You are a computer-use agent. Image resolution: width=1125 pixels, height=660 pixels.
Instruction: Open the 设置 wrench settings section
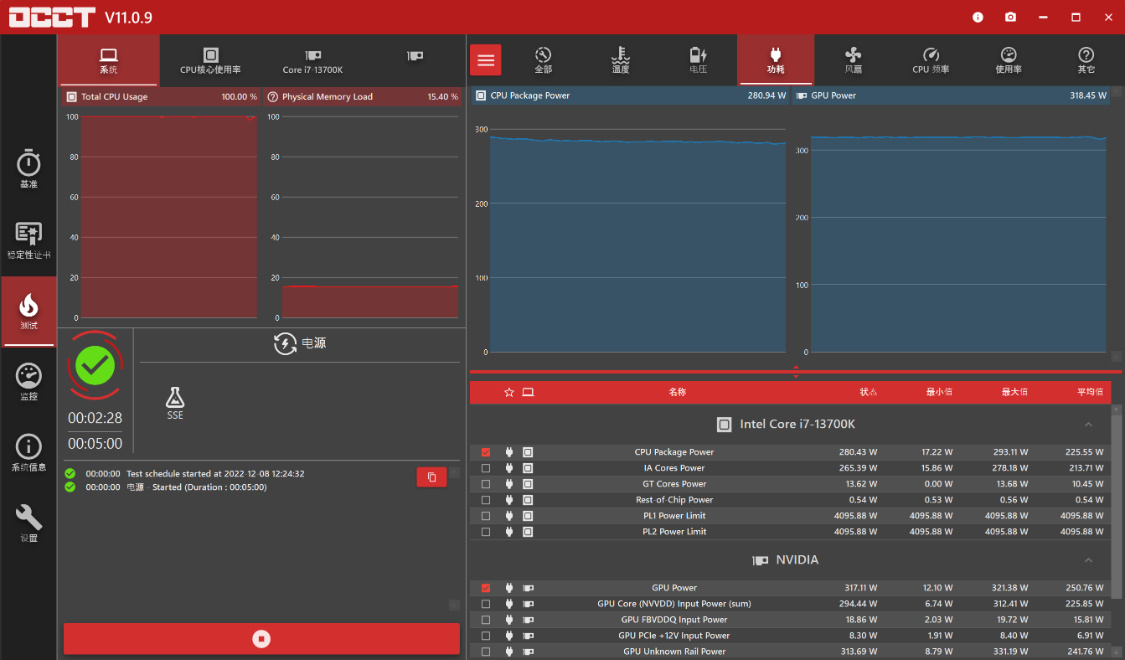(28, 524)
